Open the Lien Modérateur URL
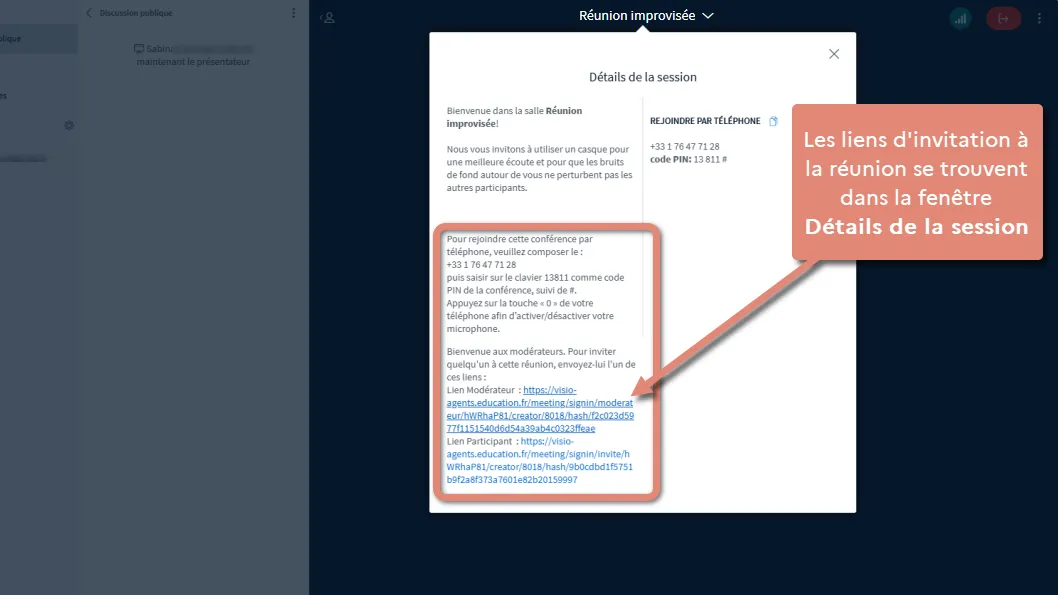1058x595 pixels. click(540, 409)
